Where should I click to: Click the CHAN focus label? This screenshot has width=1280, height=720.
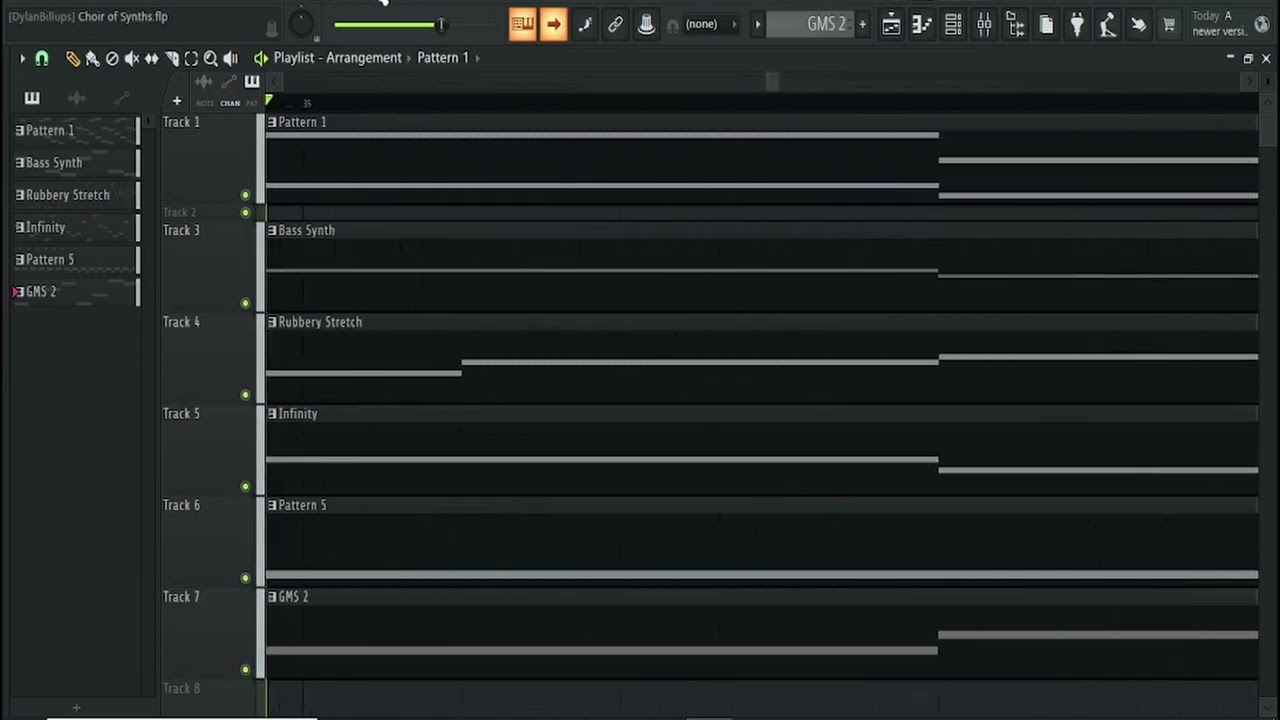230,103
